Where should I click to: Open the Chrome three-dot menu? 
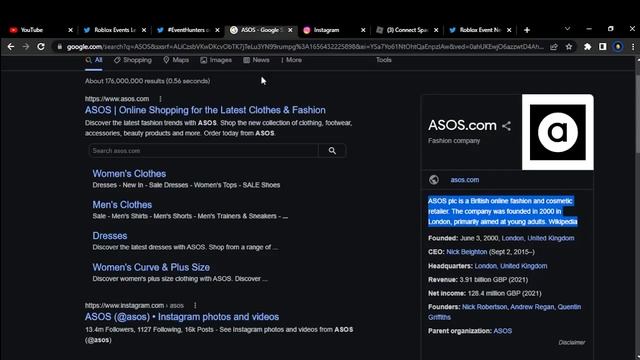(633, 47)
